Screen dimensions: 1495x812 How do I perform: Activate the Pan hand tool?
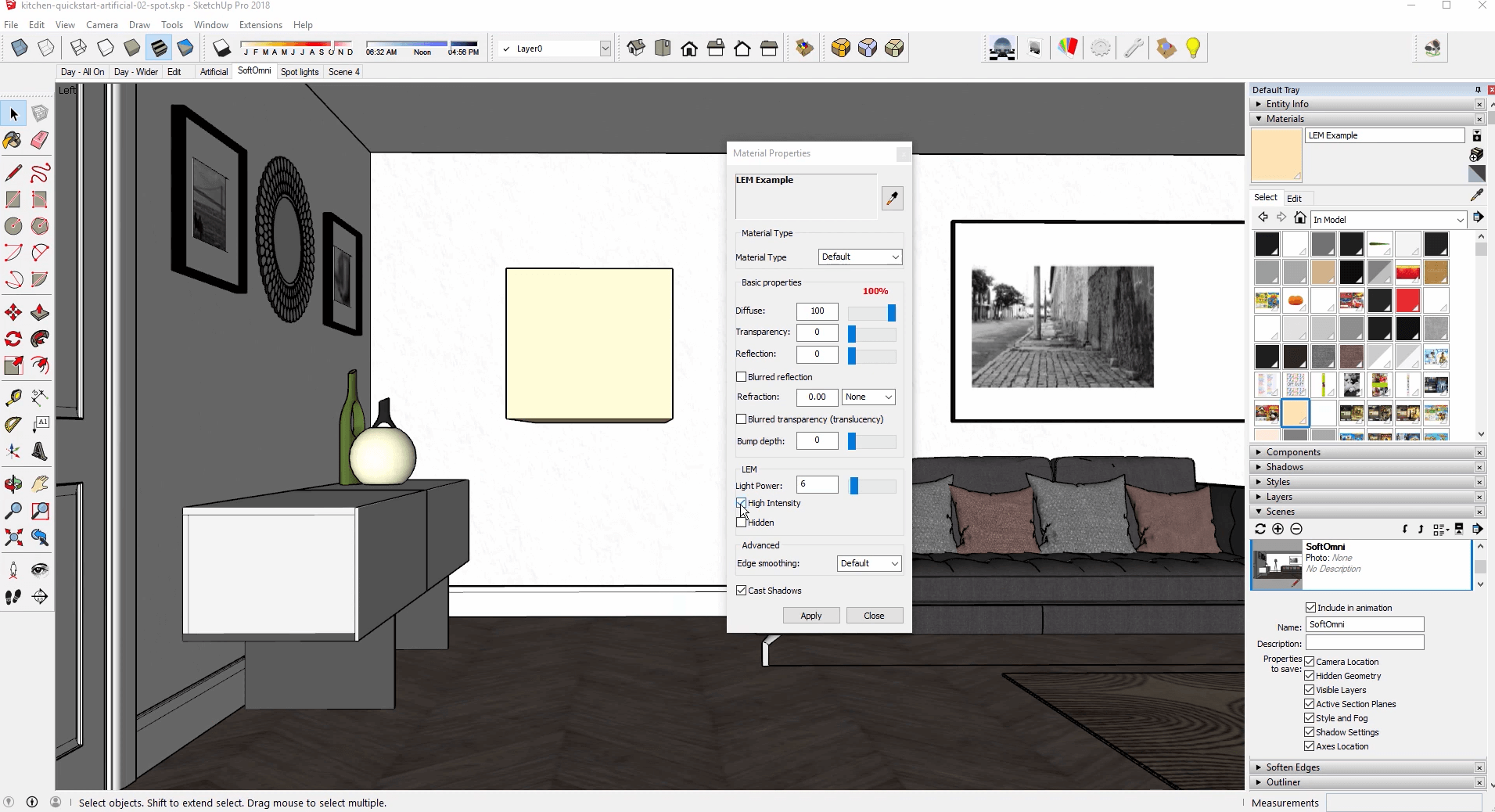40,484
